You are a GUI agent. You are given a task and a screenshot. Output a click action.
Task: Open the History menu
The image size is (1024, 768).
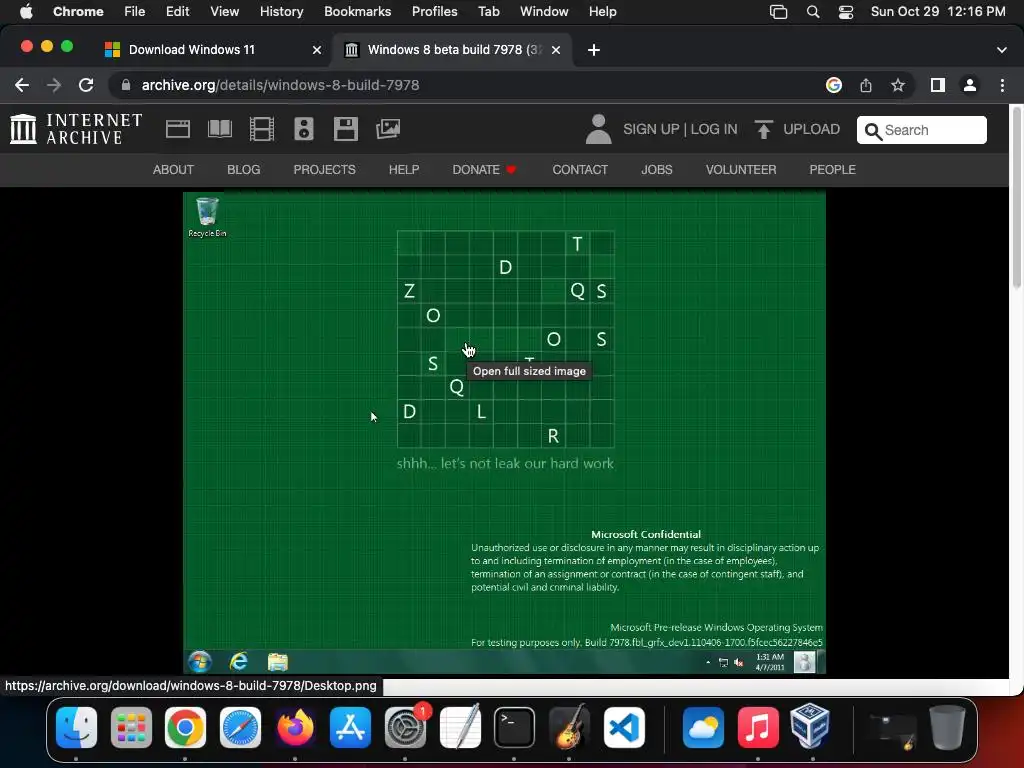point(281,11)
